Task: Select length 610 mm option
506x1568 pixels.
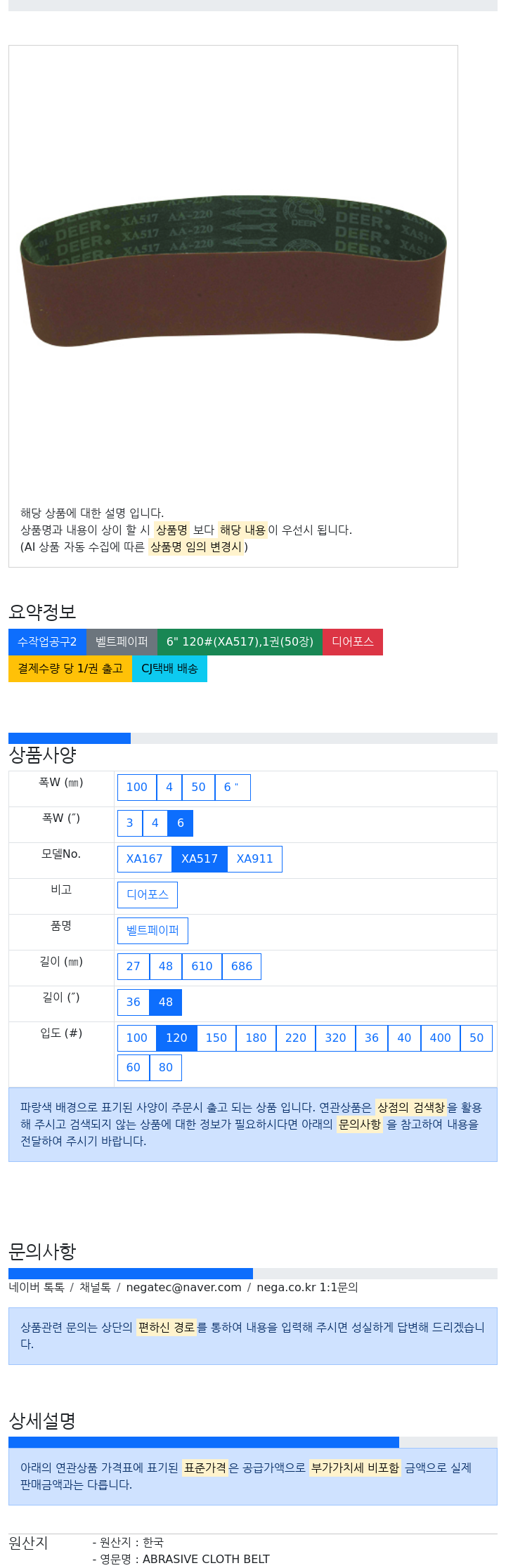Action: 202,967
